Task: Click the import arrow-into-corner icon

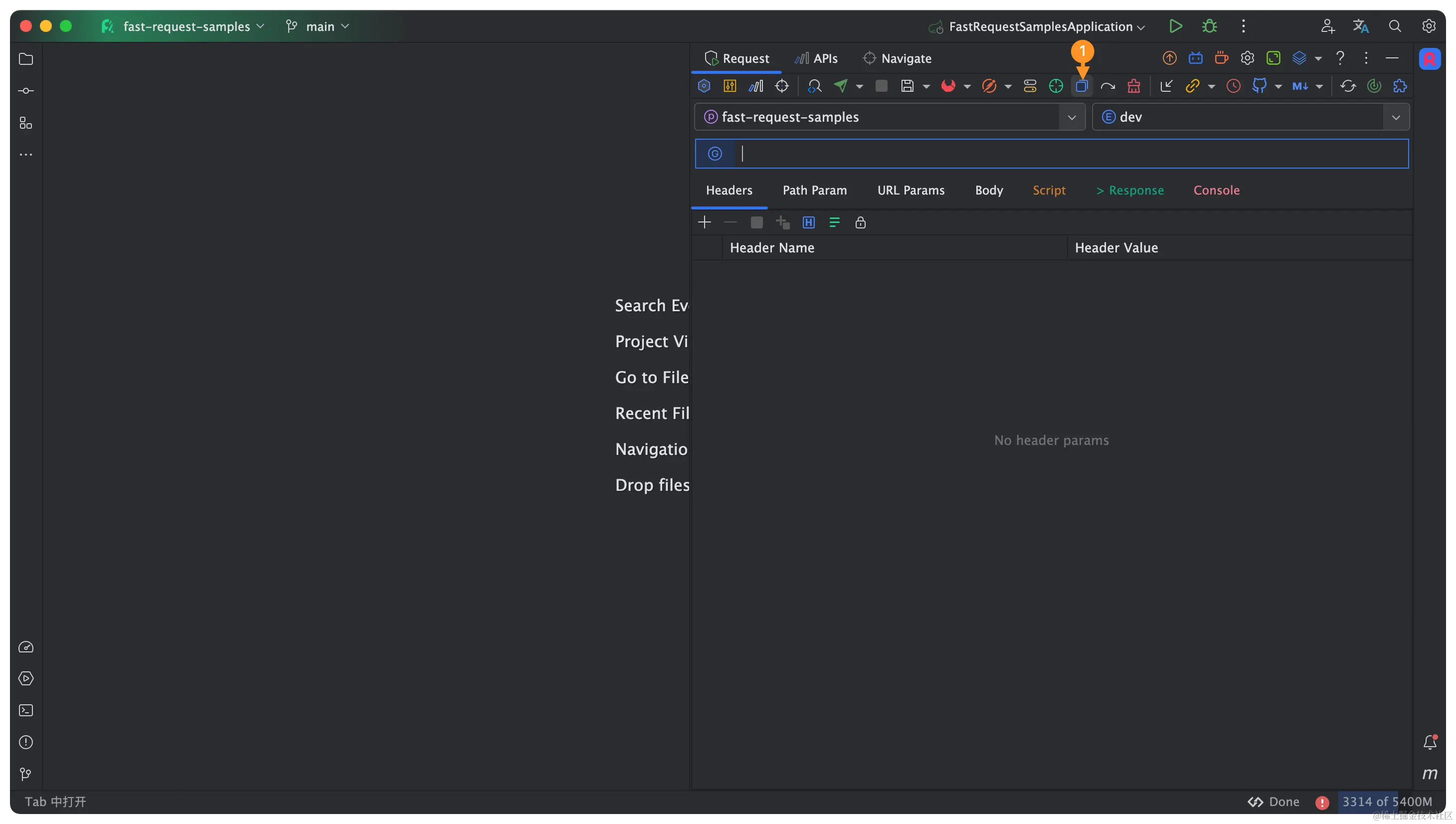Action: 1166,86
